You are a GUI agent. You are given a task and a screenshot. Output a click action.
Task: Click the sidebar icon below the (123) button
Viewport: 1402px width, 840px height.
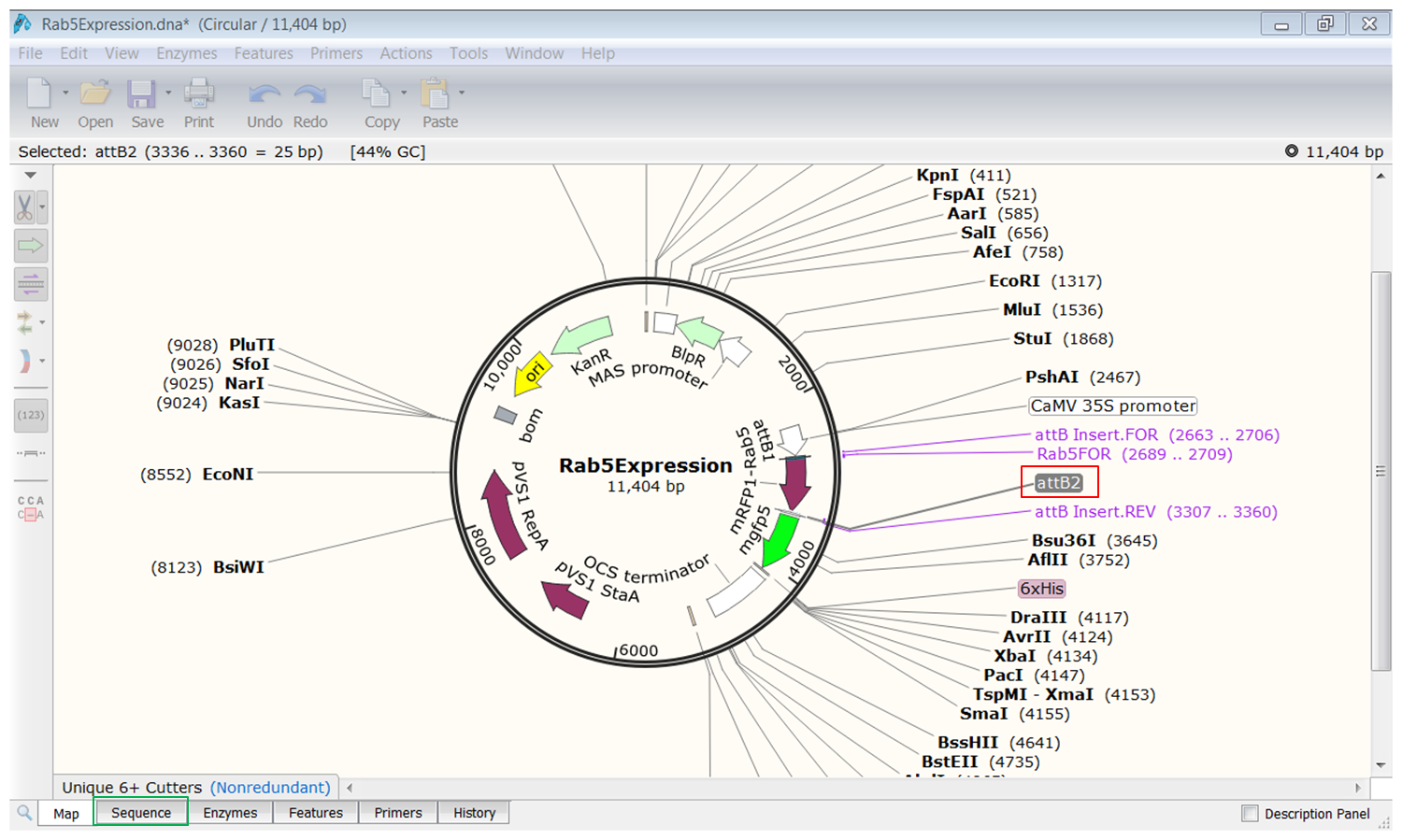tap(31, 453)
